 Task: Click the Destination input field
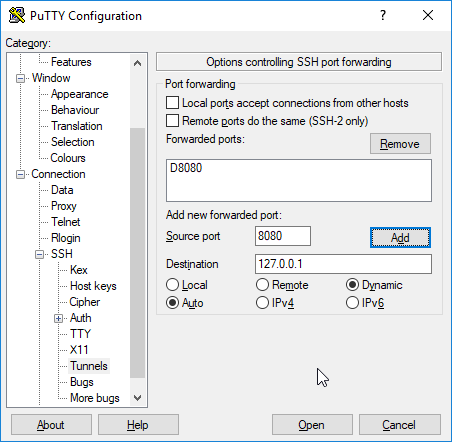343,264
